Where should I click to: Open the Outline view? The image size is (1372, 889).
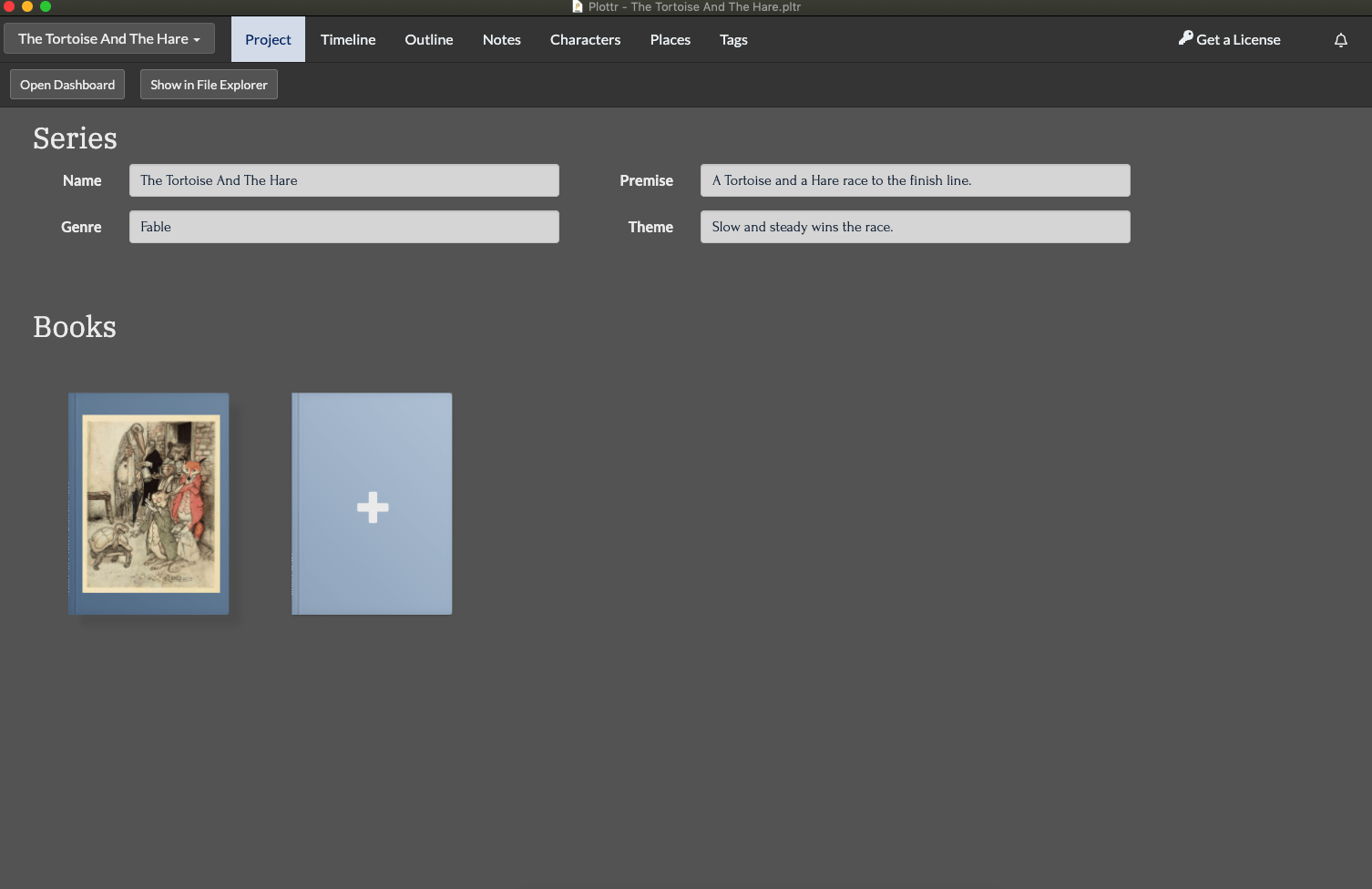pyautogui.click(x=428, y=39)
